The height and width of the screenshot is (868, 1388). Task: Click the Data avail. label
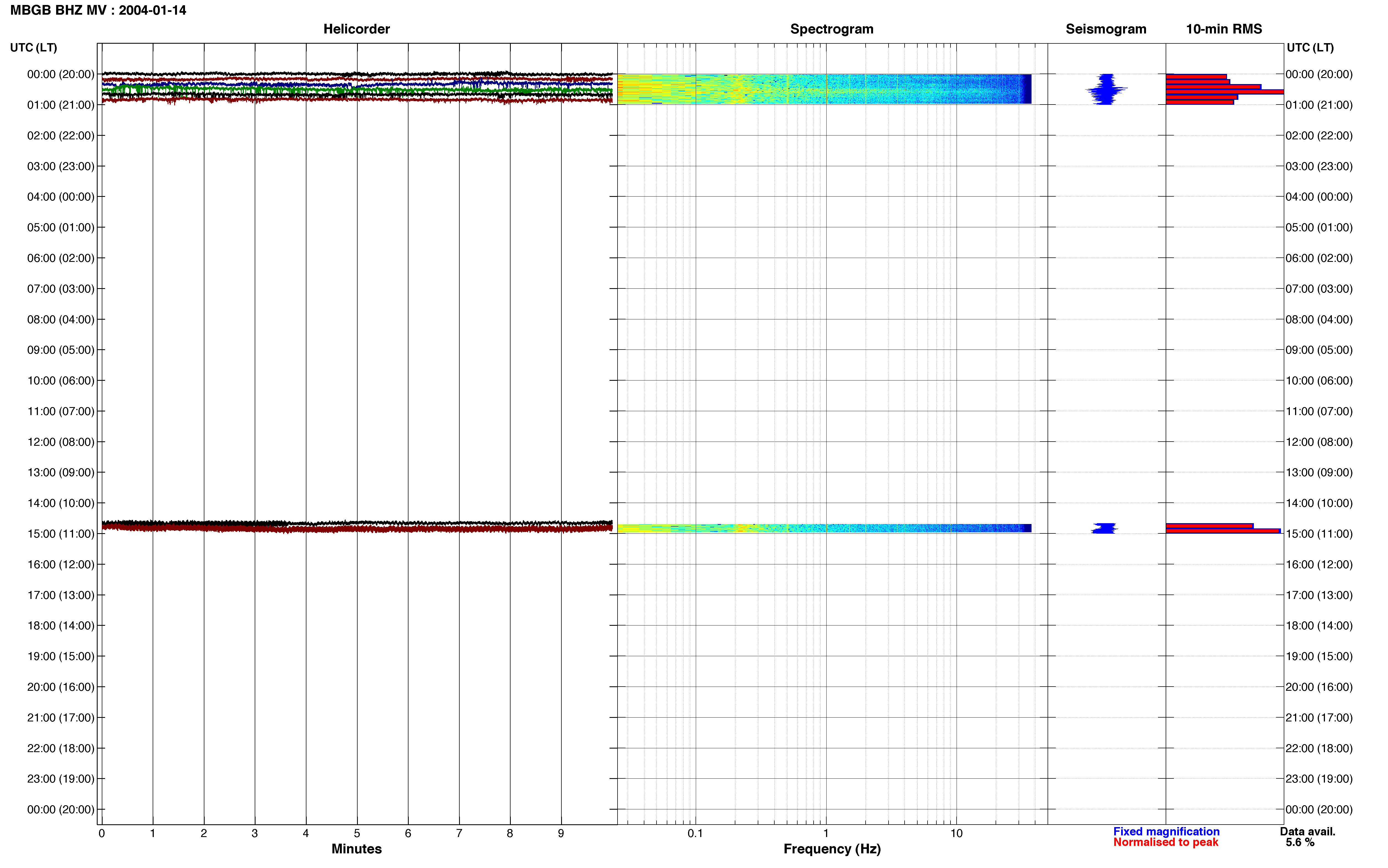[x=1308, y=831]
